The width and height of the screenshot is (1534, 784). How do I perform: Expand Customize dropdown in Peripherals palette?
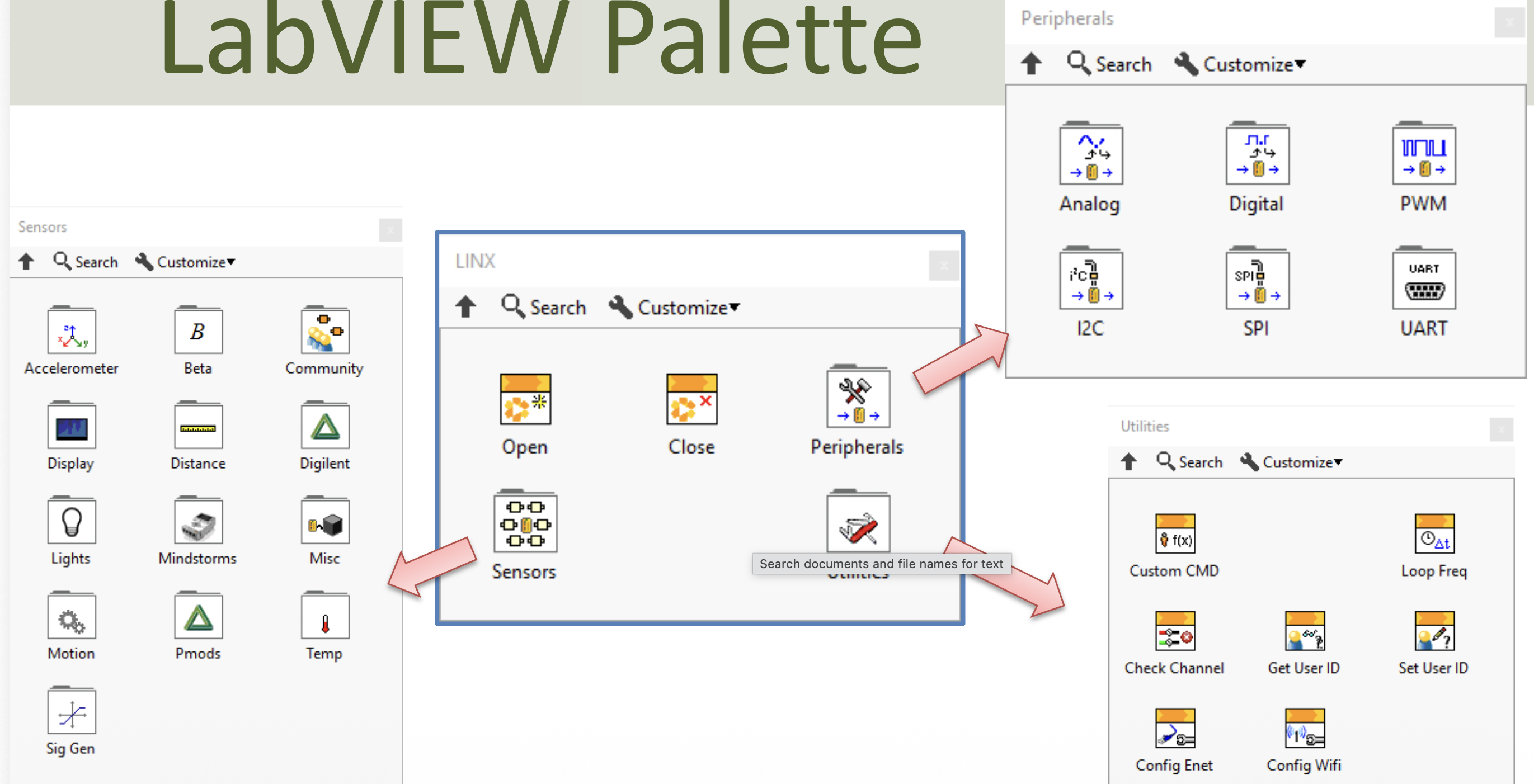1240,64
